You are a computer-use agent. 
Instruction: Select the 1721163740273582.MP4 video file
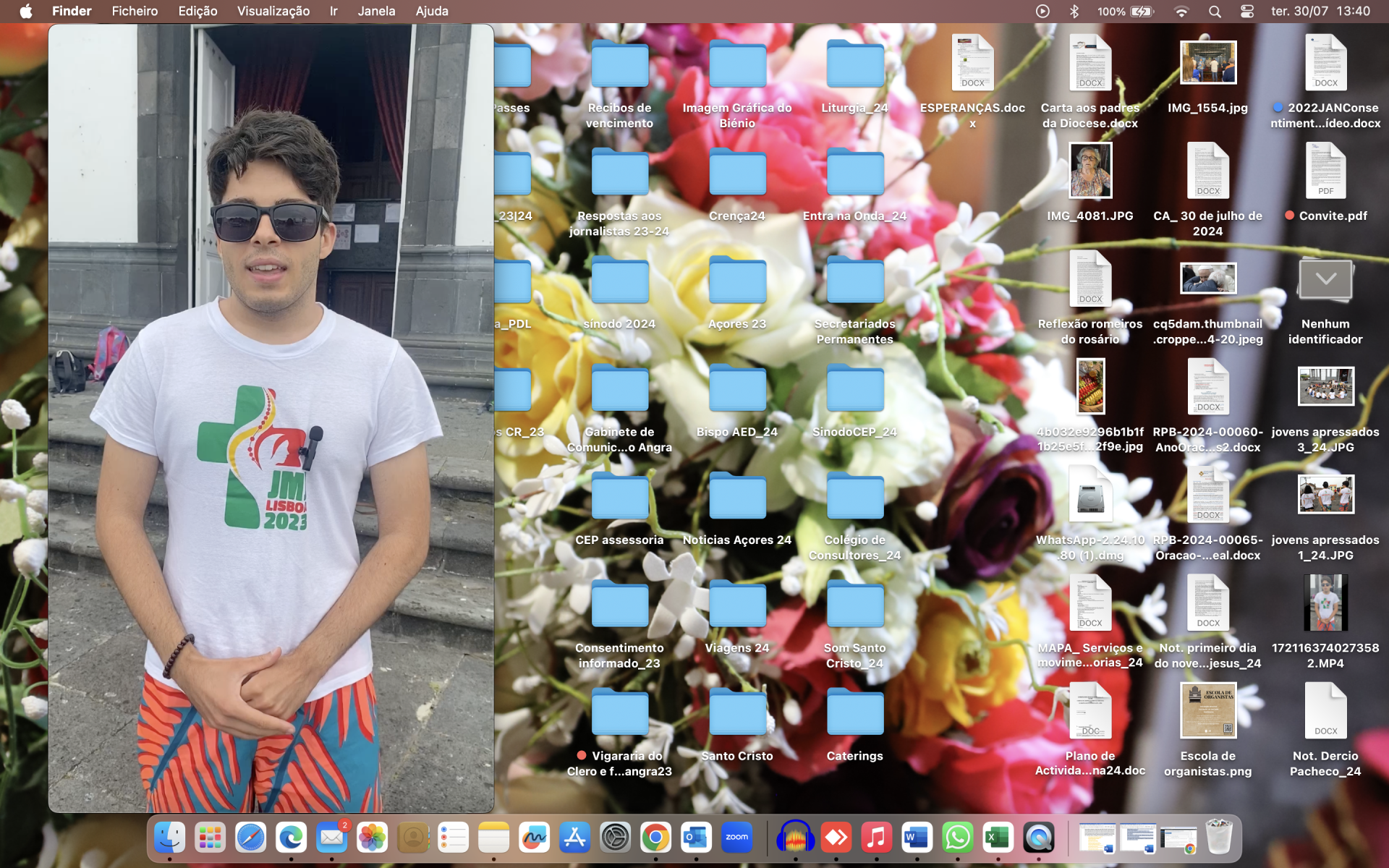pos(1325,603)
